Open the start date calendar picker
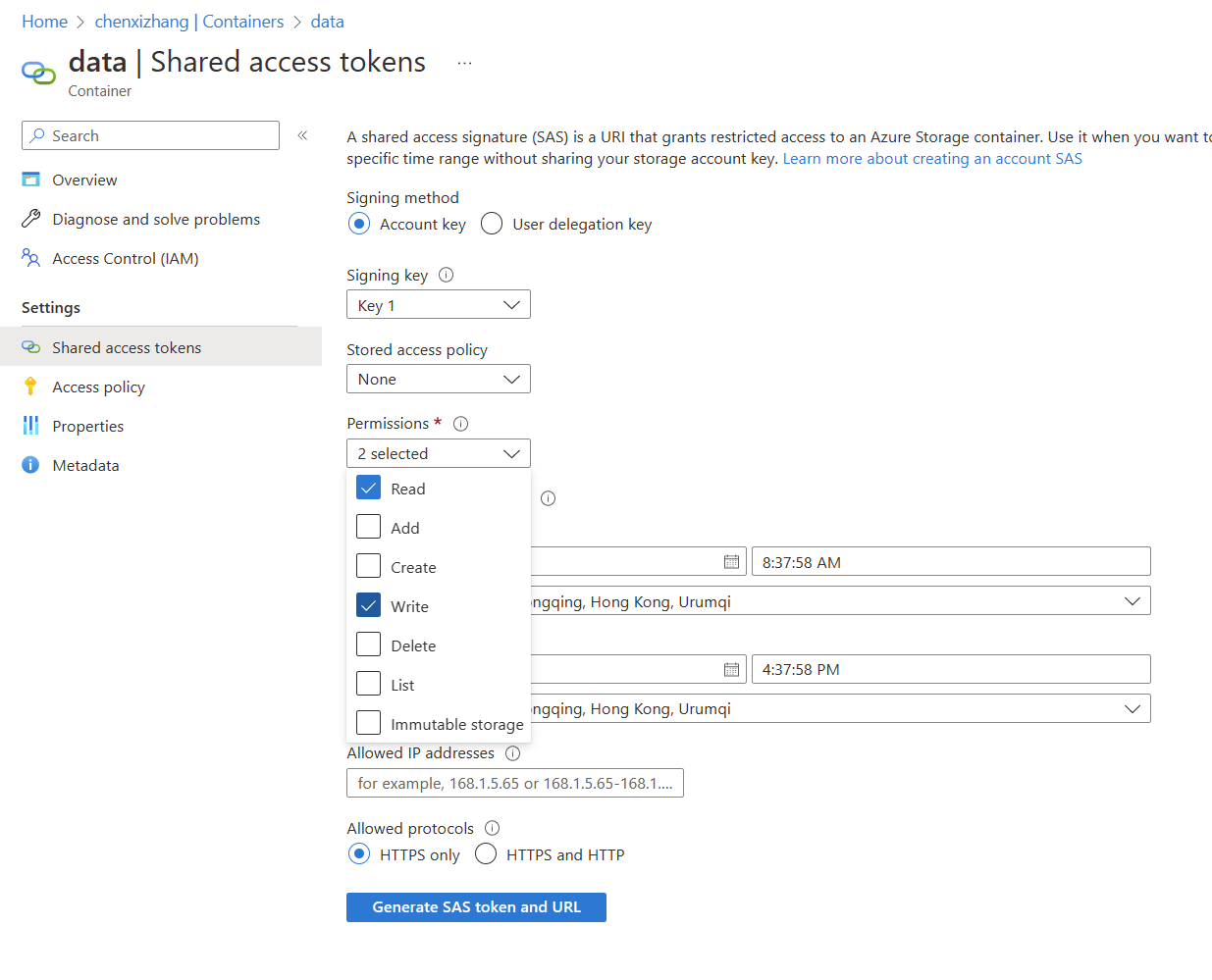 [x=731, y=562]
